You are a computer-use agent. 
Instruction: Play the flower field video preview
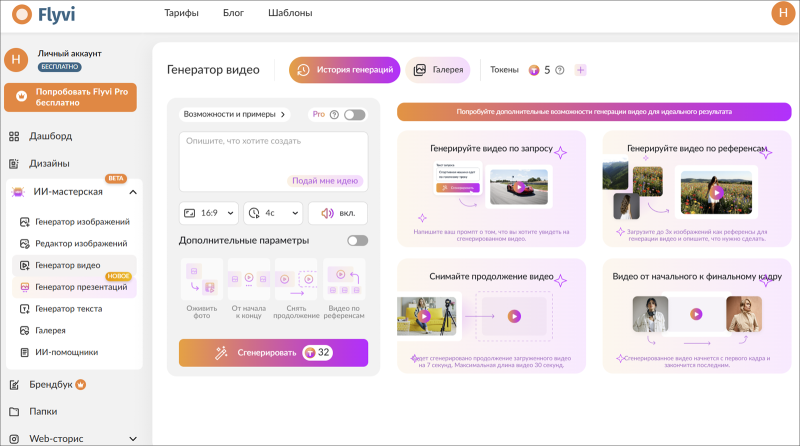click(x=716, y=192)
